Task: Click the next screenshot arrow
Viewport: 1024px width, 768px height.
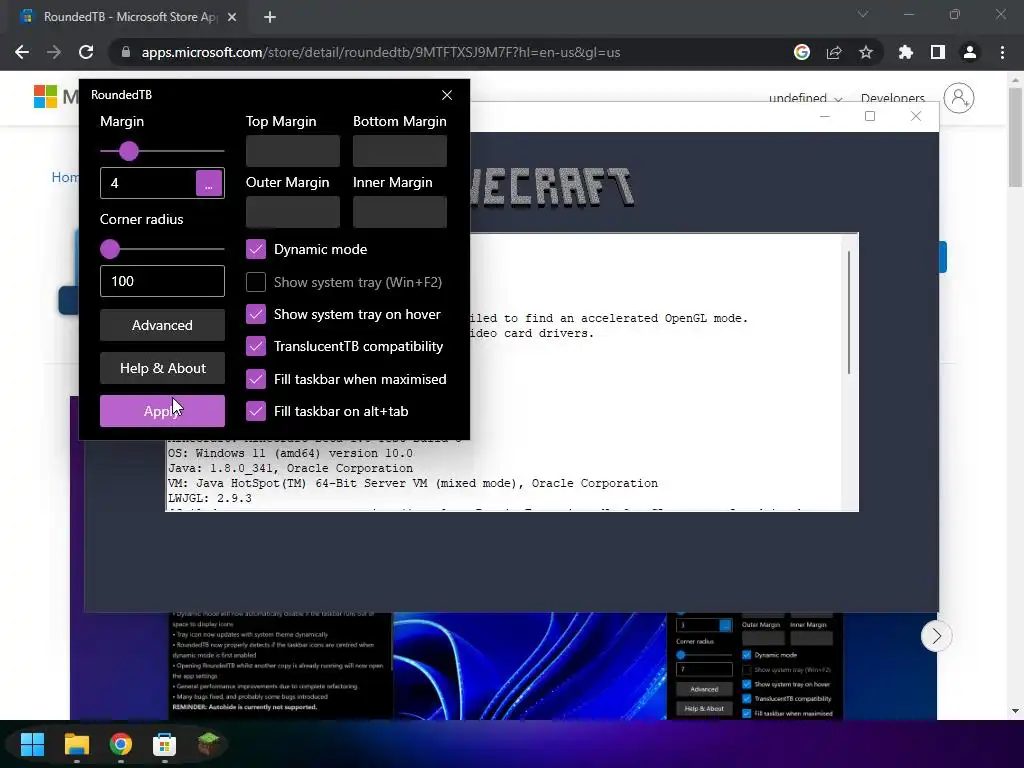Action: (936, 636)
